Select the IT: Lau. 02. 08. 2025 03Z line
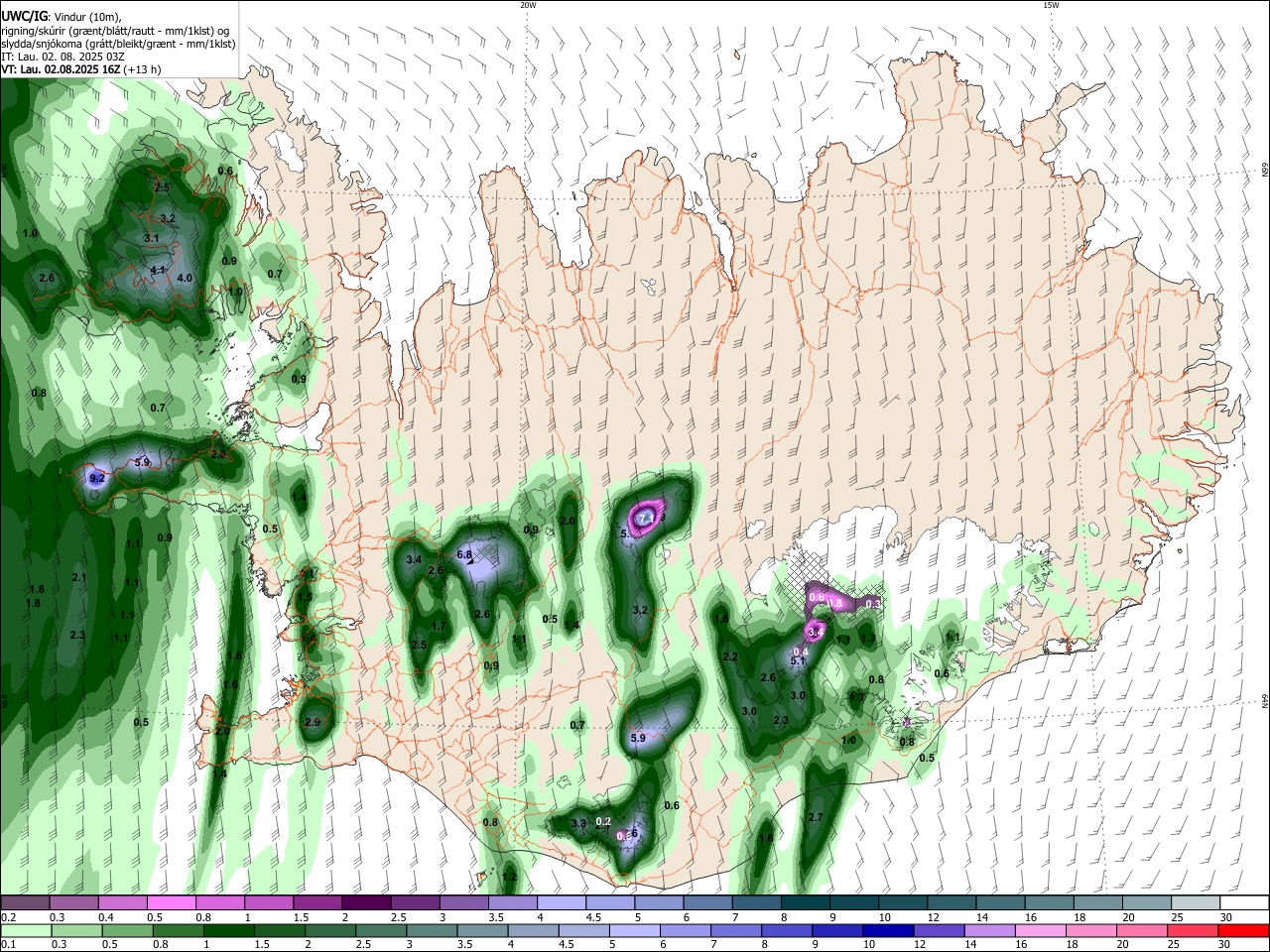1270x952 pixels. pyautogui.click(x=63, y=57)
